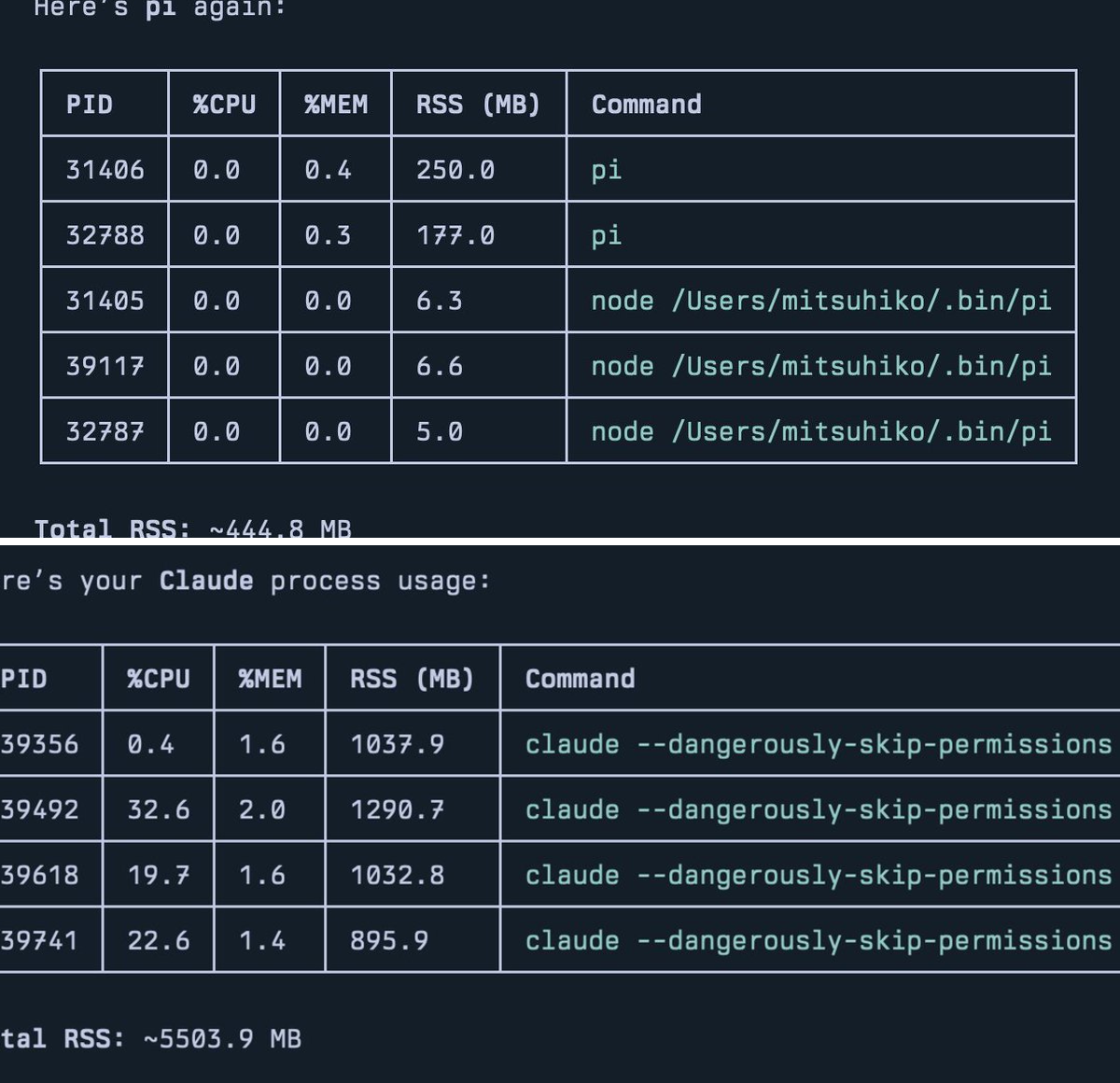
Task: Click the 0.3 %MEM value for PID 32788
Action: (328, 235)
